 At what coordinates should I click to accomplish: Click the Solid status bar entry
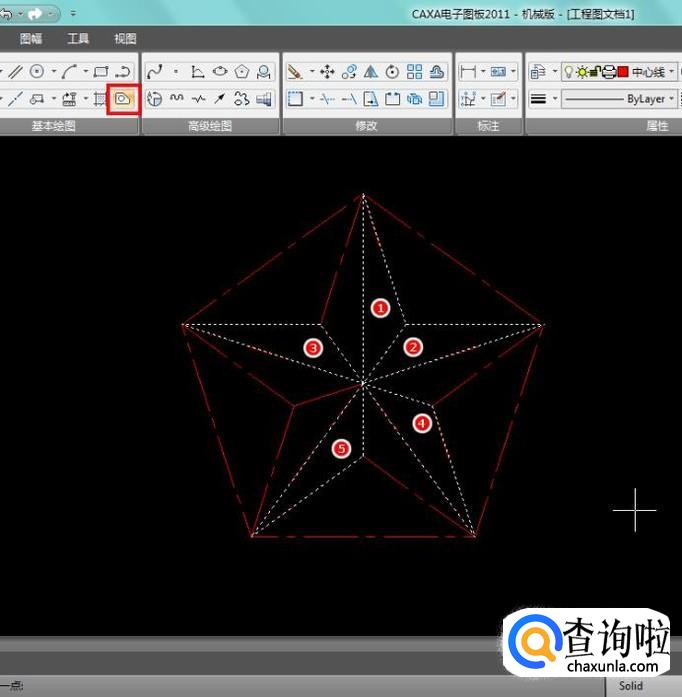(631, 686)
